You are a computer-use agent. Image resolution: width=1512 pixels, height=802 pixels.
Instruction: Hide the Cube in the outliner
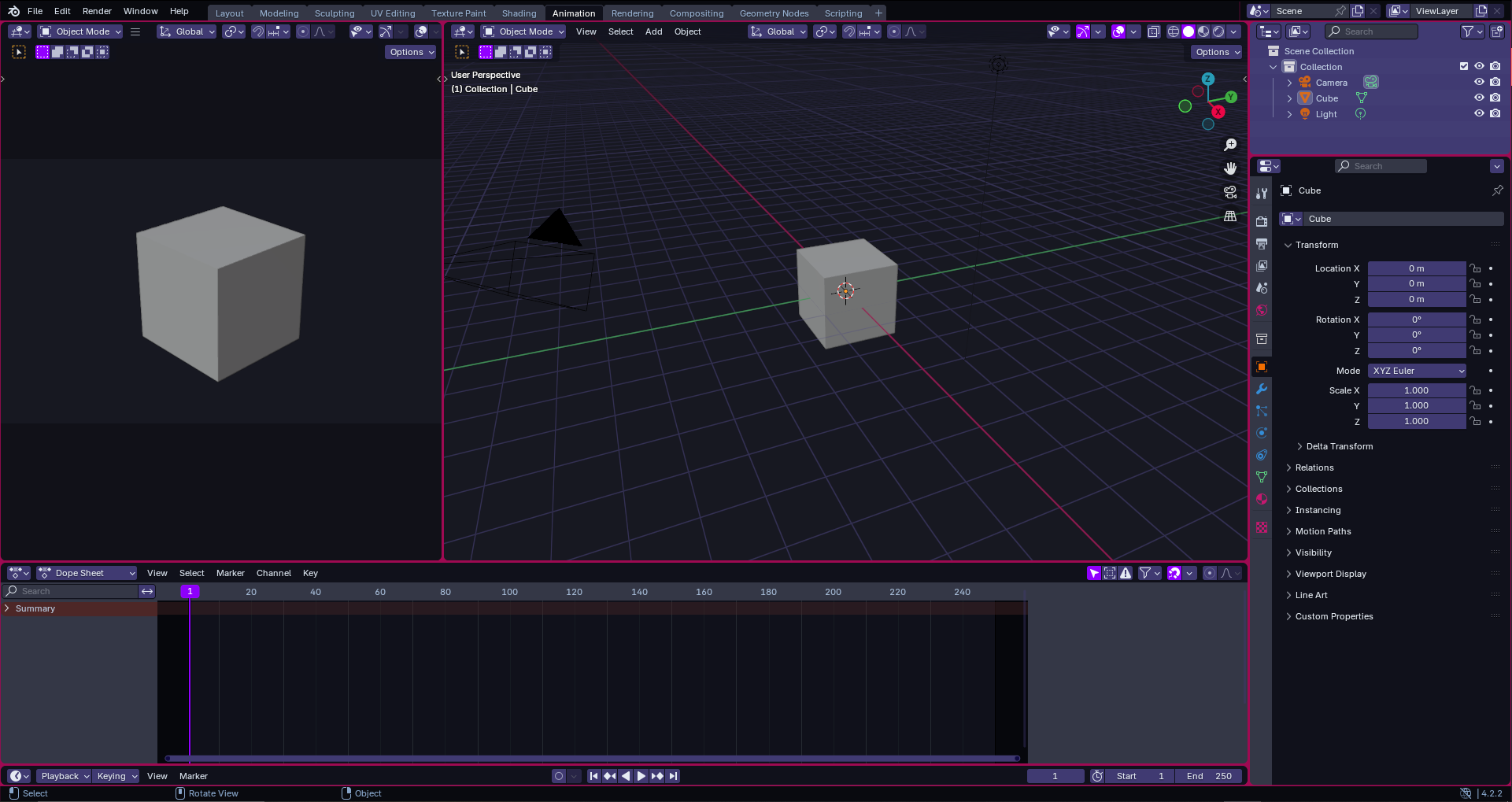(x=1479, y=98)
